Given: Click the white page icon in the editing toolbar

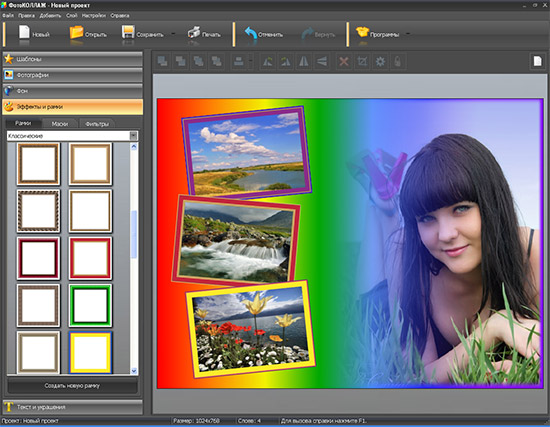Looking at the screenshot, I should 537,61.
